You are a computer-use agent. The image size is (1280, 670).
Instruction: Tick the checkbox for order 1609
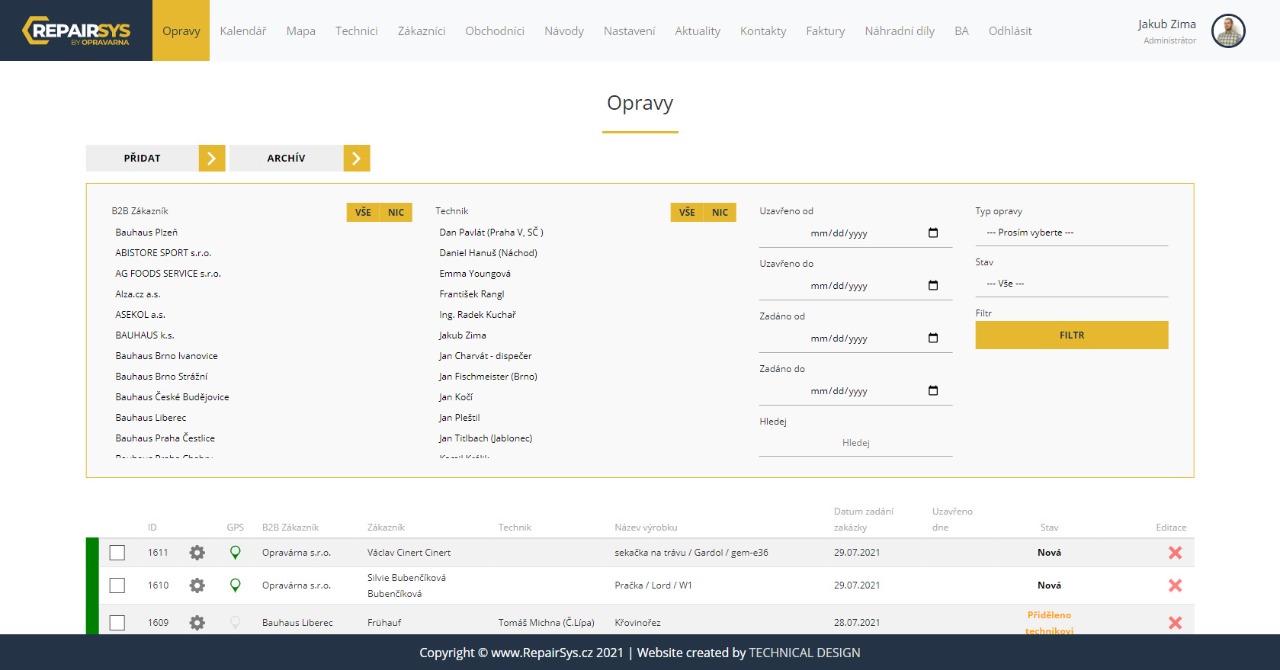117,623
